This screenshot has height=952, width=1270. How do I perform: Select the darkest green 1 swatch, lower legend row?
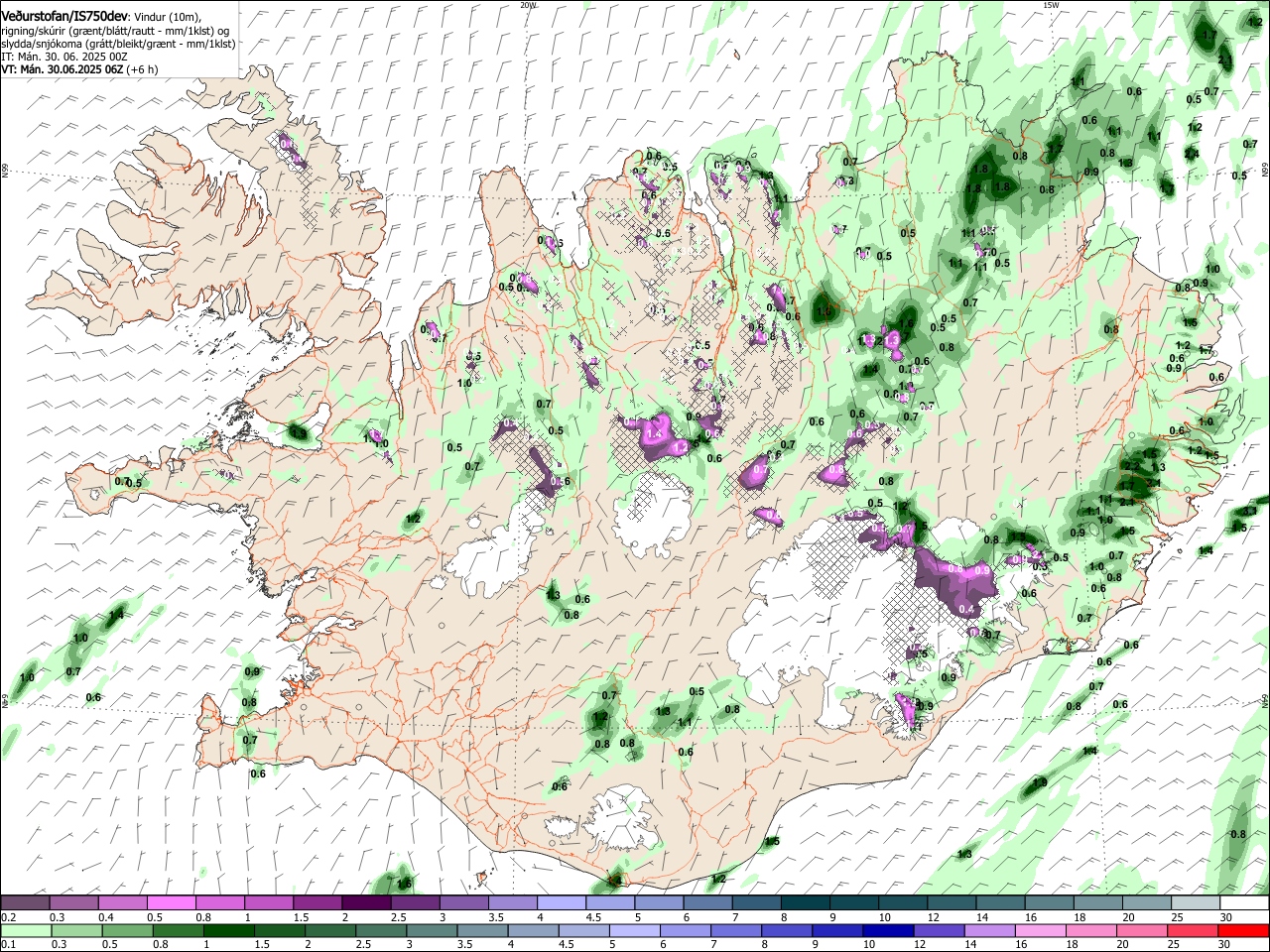pyautogui.click(x=228, y=930)
